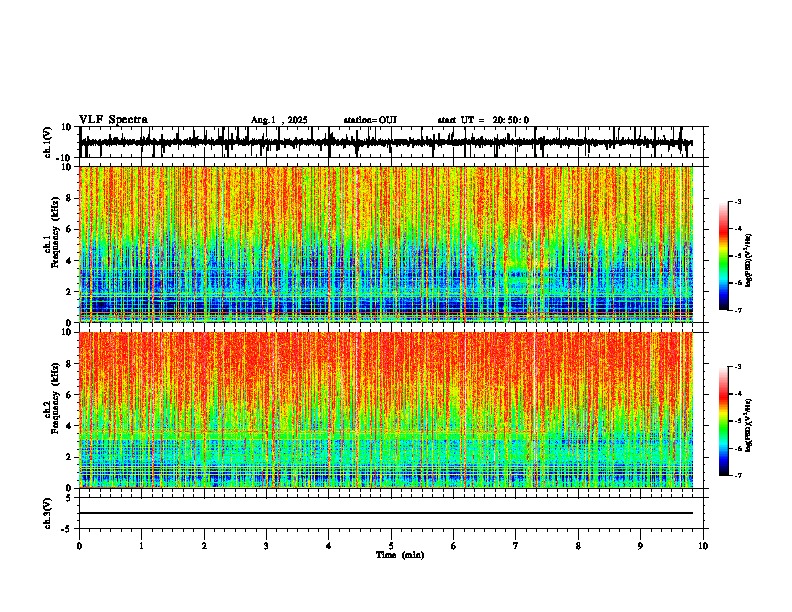This screenshot has height=612, width=792.
Task: Select the "Aug.1 , 2025" date text
Action: 279,120
